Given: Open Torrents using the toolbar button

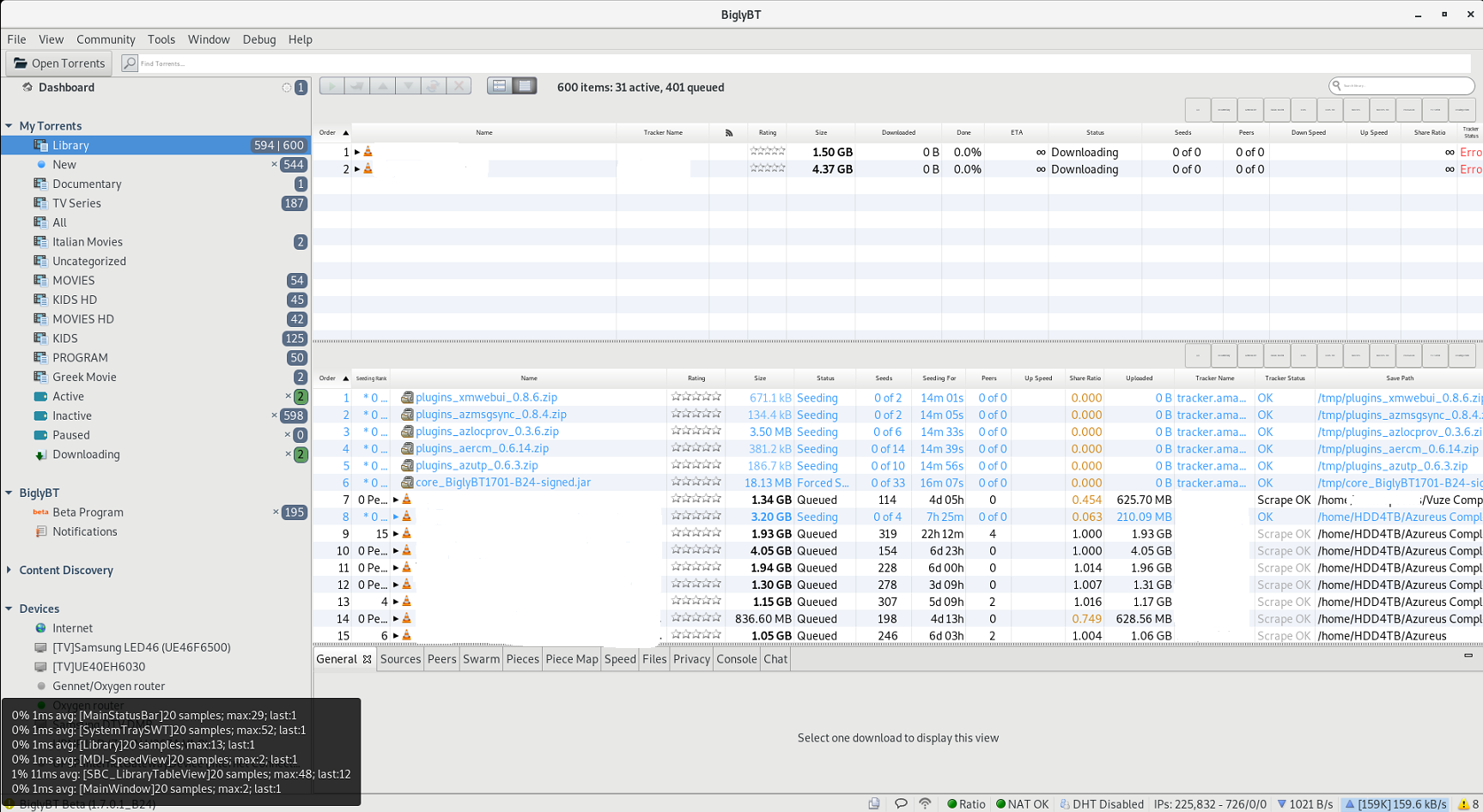Looking at the screenshot, I should [58, 63].
